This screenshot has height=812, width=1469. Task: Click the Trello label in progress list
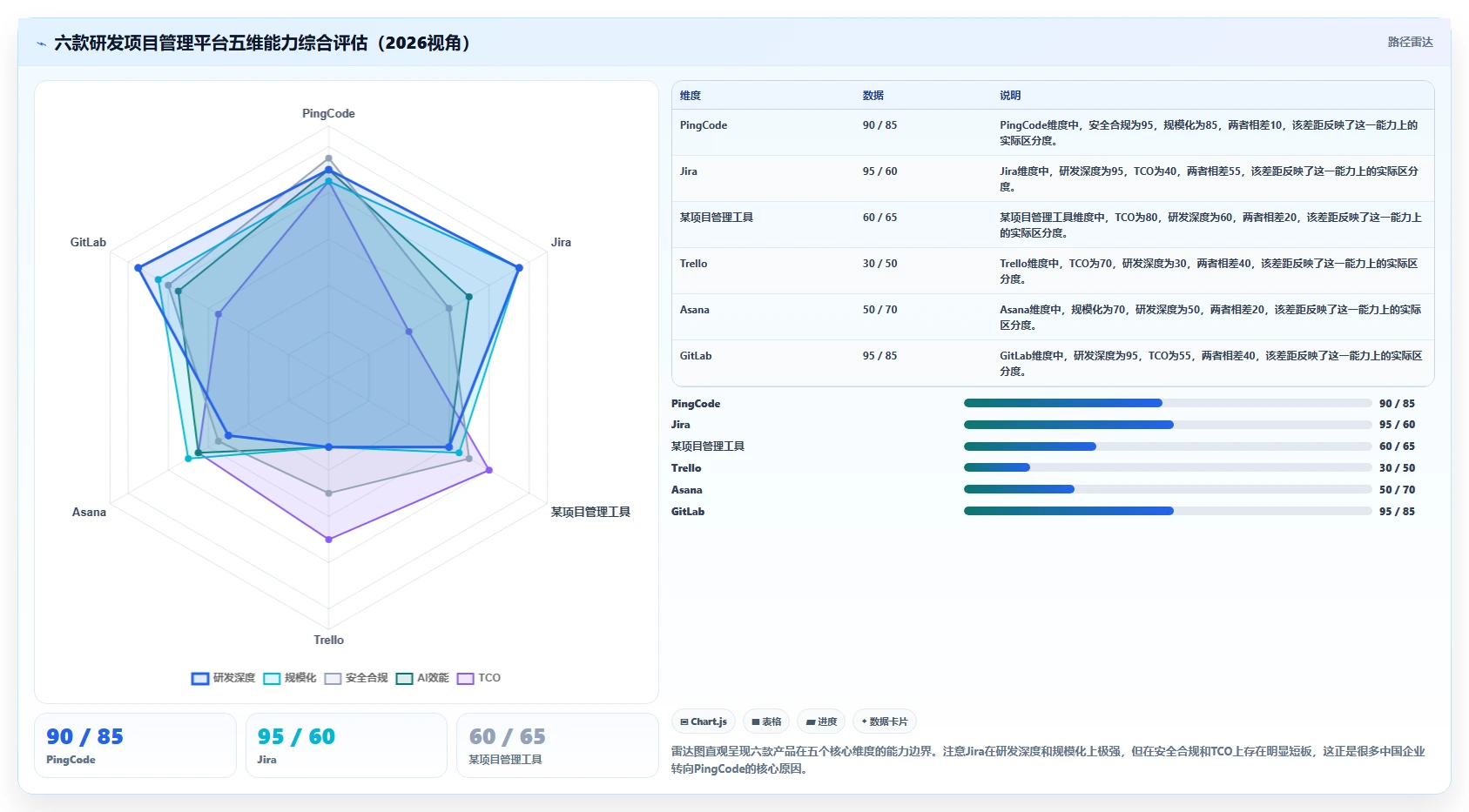pos(686,468)
